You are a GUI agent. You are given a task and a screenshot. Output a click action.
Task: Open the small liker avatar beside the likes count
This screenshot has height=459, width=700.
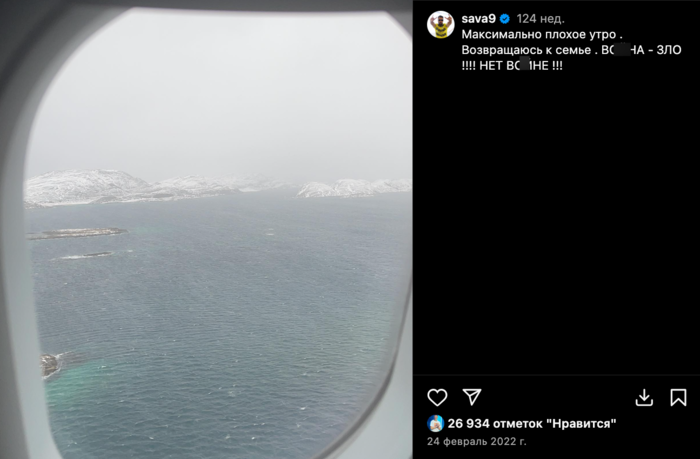(x=435, y=423)
